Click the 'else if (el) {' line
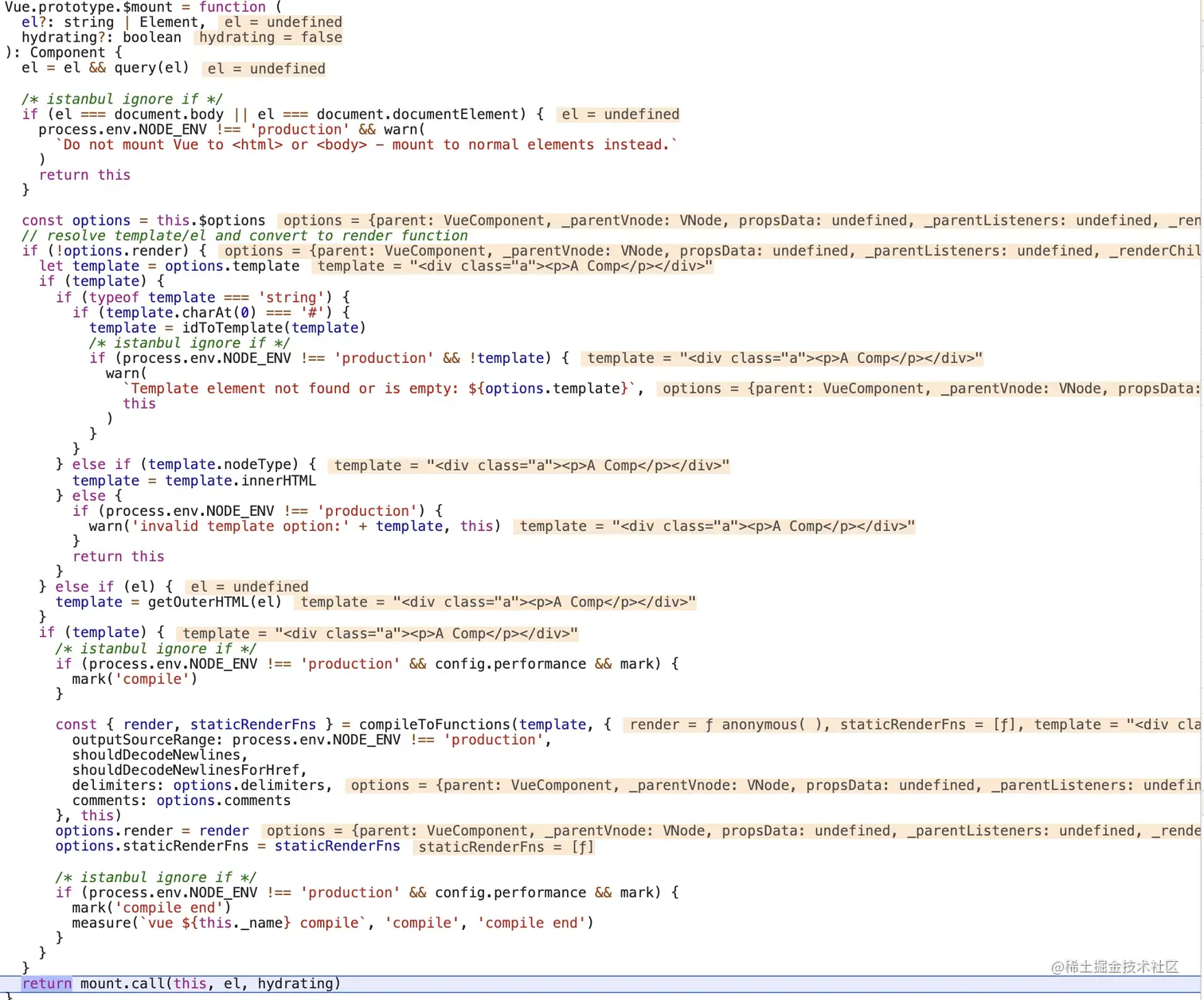The image size is (1204, 1000). click(106, 587)
